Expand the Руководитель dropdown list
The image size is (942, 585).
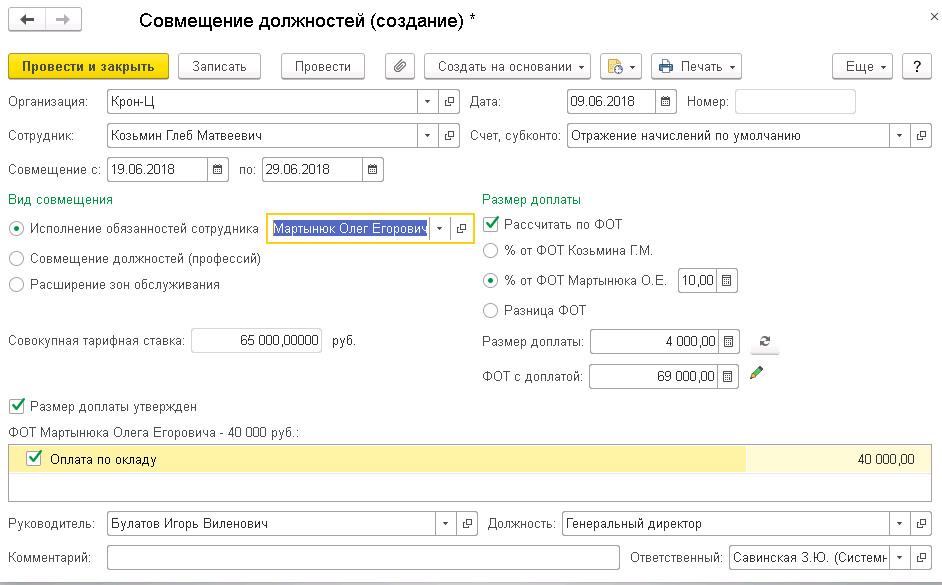pyautogui.click(x=445, y=524)
